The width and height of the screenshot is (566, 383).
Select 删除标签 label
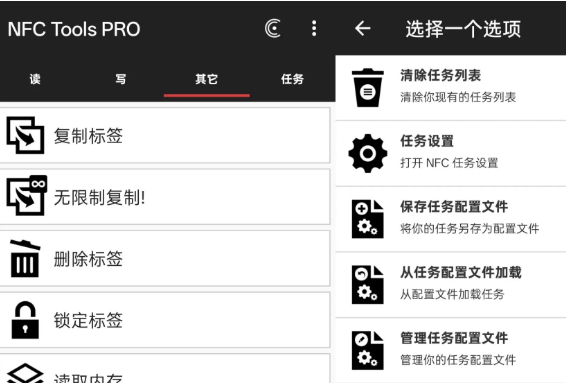[88, 259]
